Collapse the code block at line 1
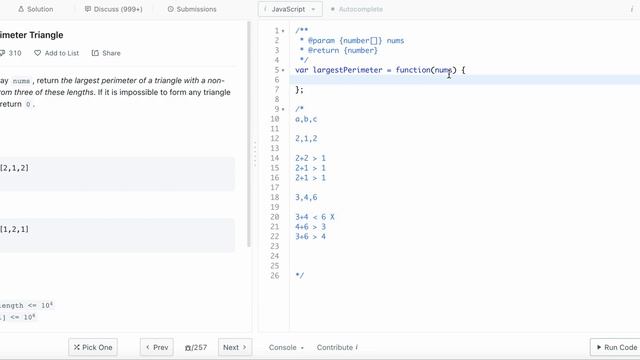 coord(283,31)
